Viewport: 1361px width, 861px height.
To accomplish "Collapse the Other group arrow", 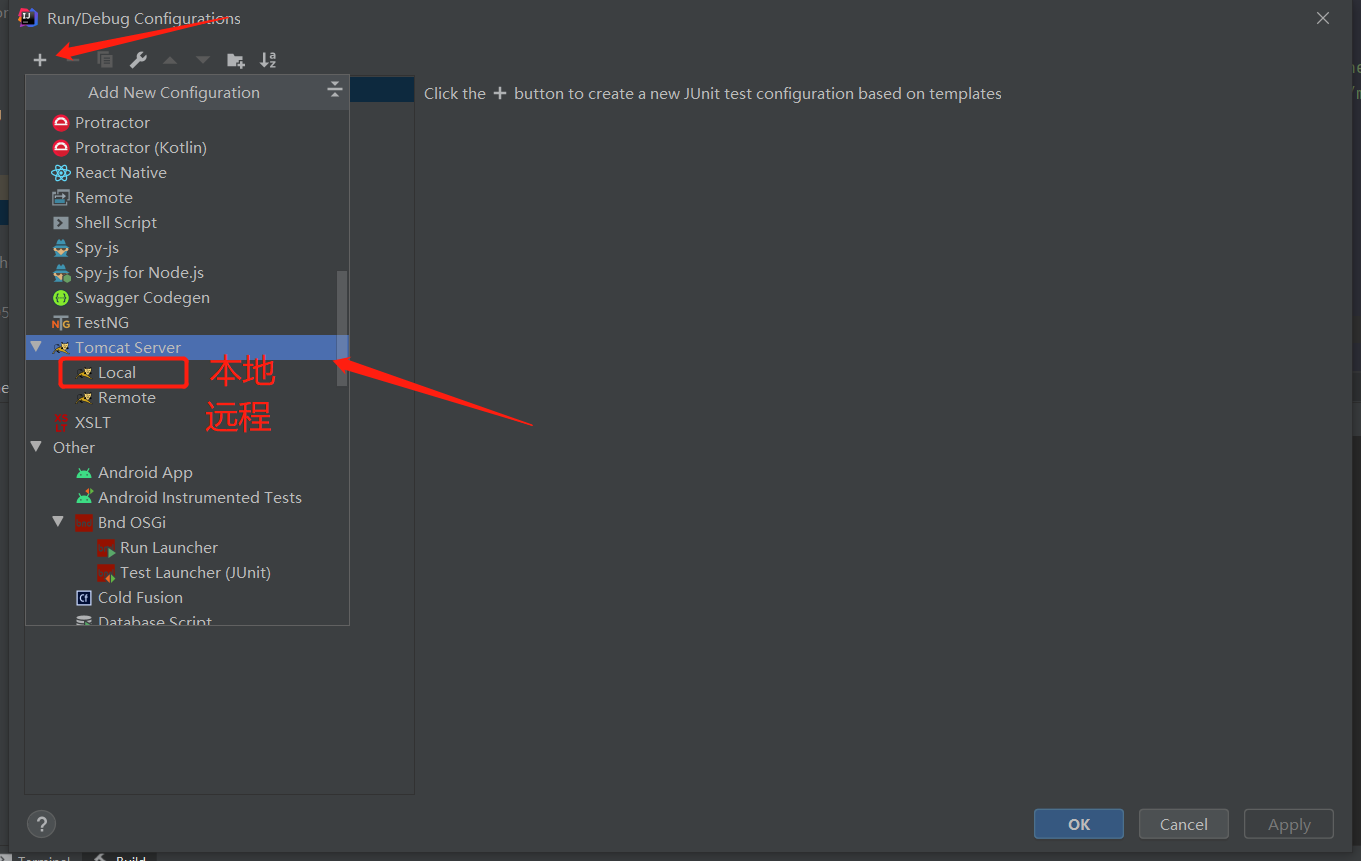I will tap(36, 447).
